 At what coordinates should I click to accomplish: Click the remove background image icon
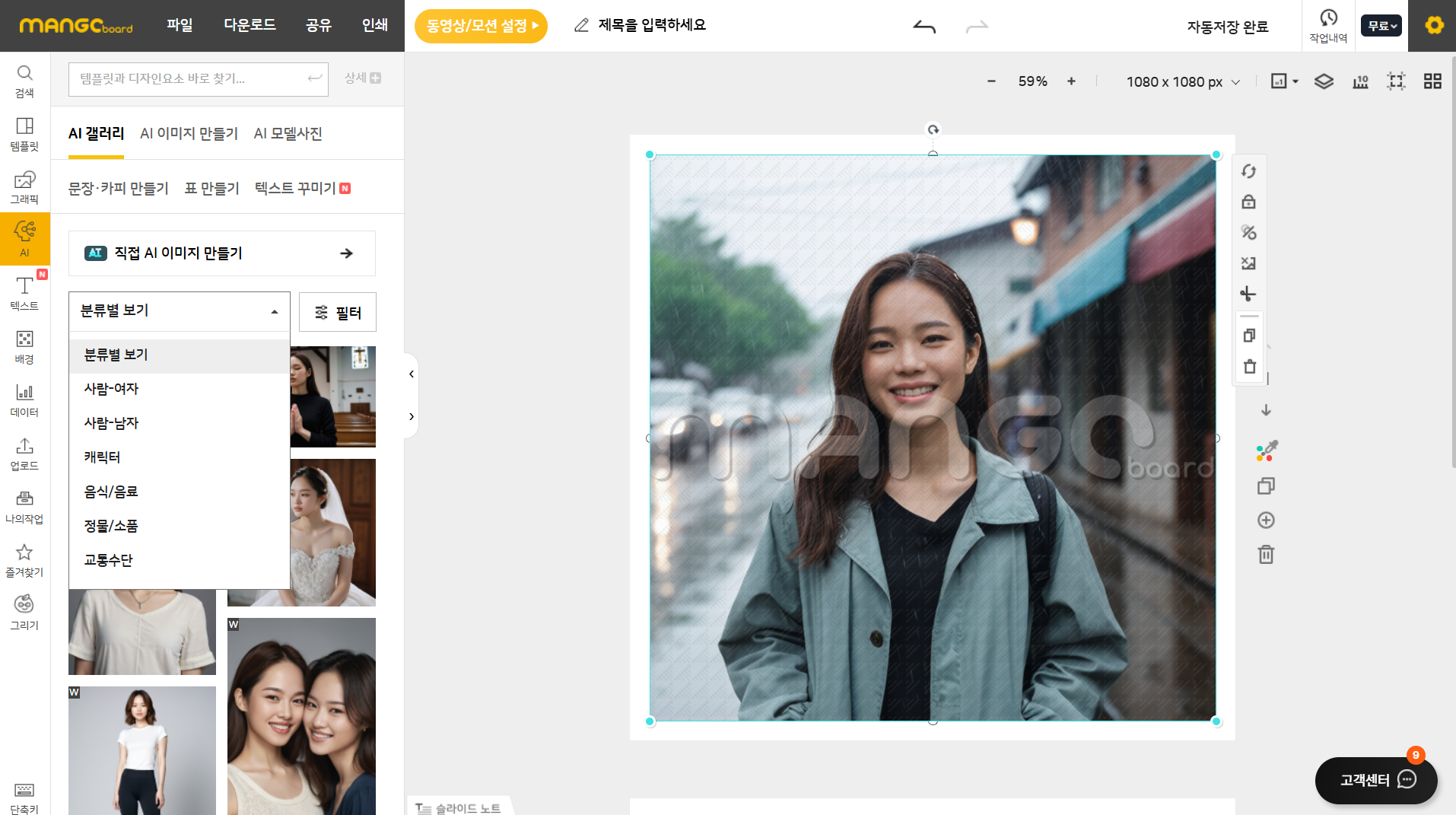(x=1248, y=263)
